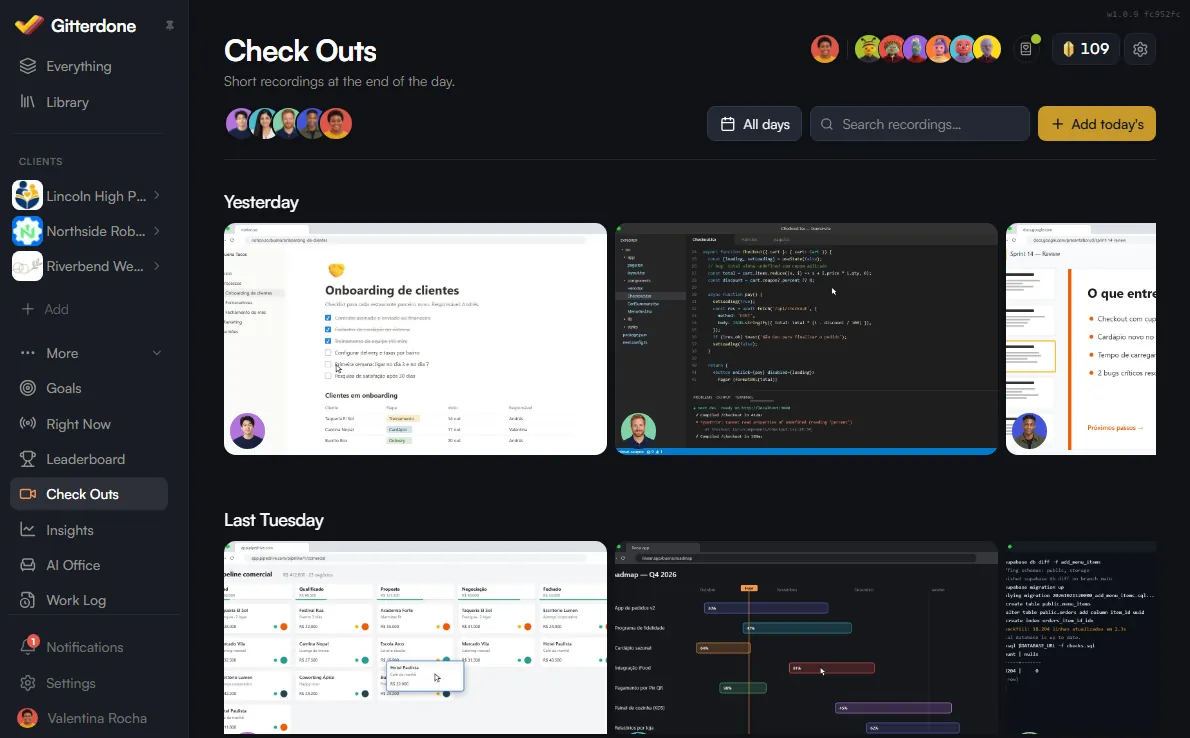The image size is (1190, 738).
Task: Expand the Northside Rob client chevron
Action: (x=156, y=231)
